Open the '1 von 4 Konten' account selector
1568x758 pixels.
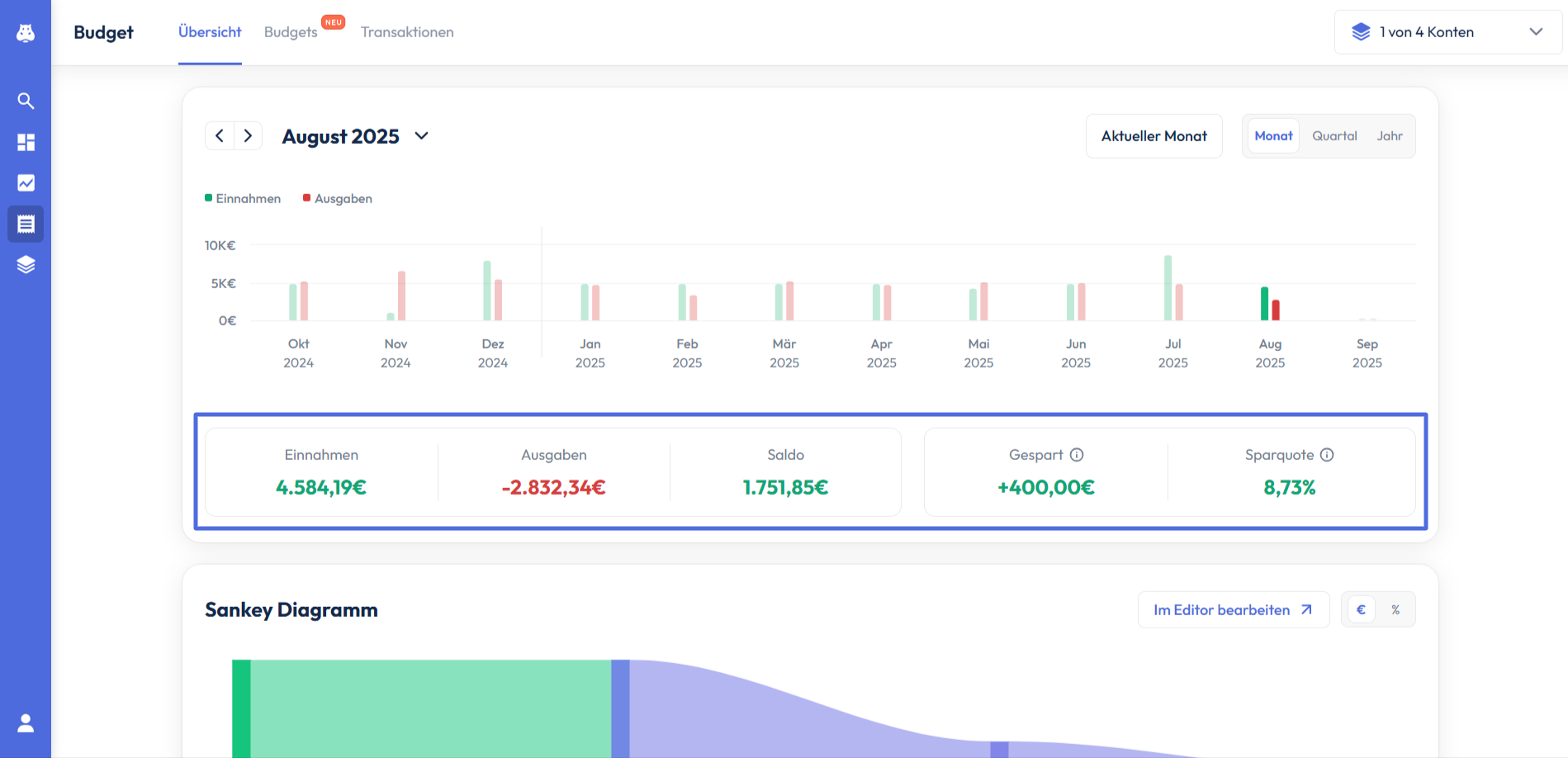point(1447,32)
